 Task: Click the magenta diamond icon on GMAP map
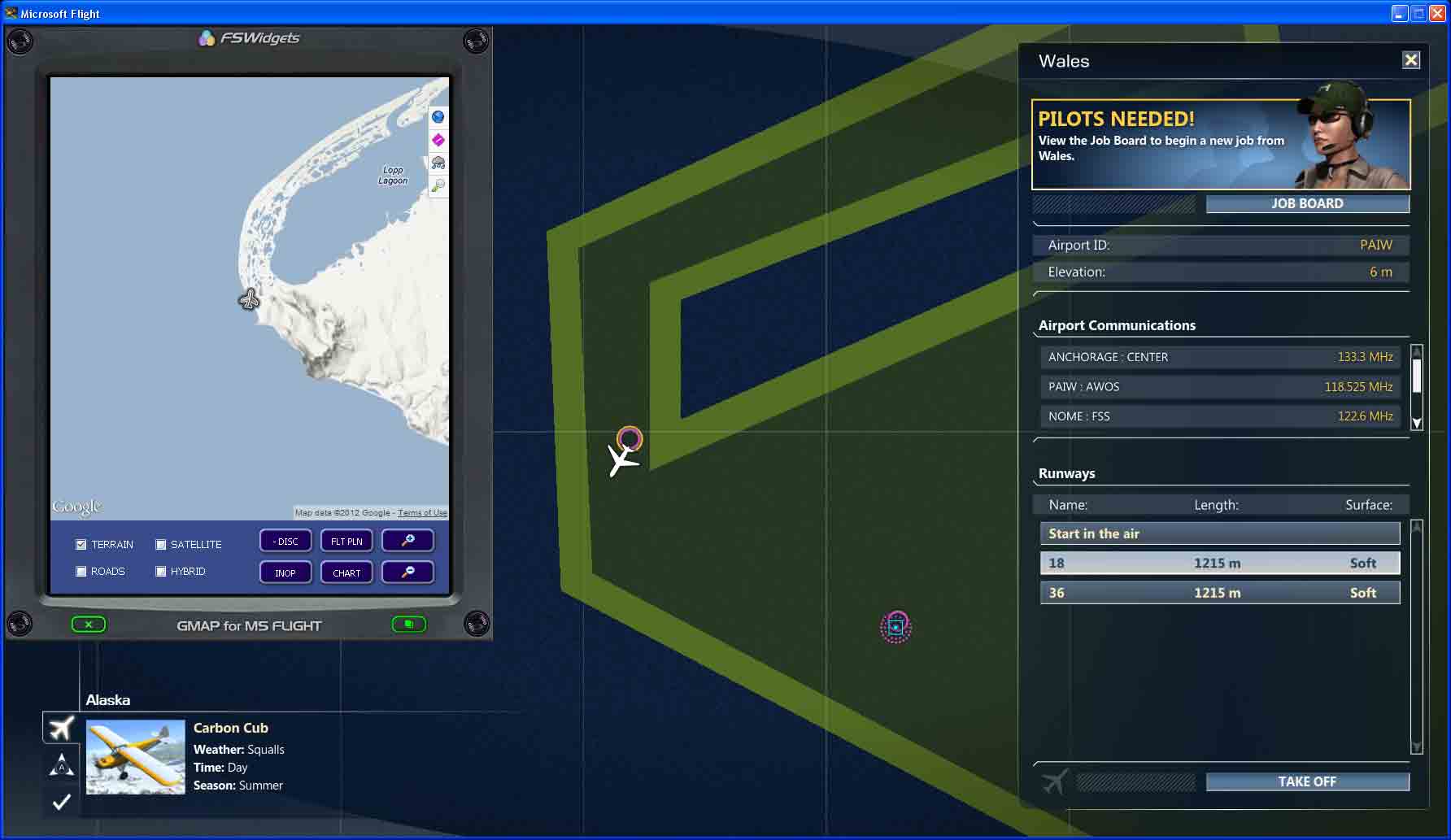tap(438, 140)
